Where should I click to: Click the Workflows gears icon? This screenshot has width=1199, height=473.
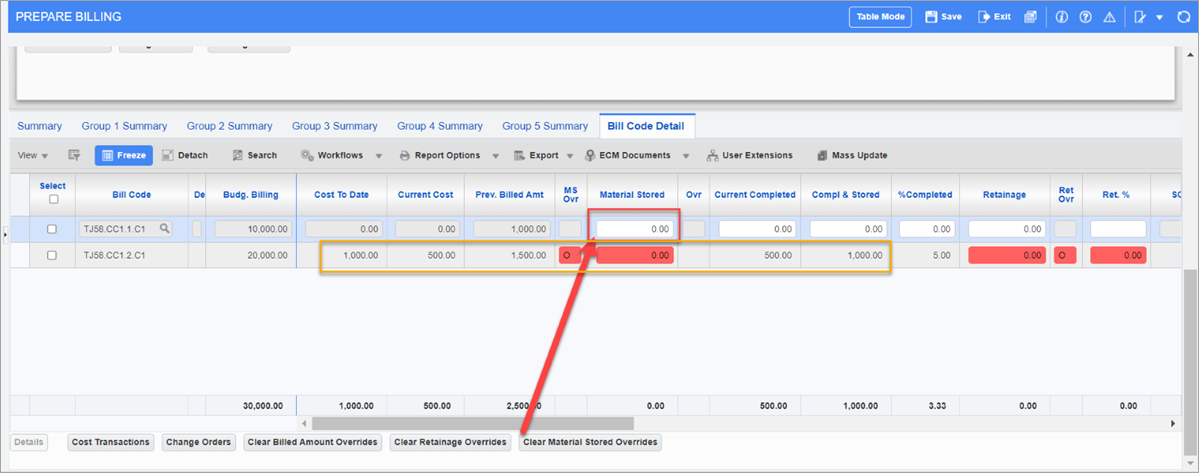(307, 155)
